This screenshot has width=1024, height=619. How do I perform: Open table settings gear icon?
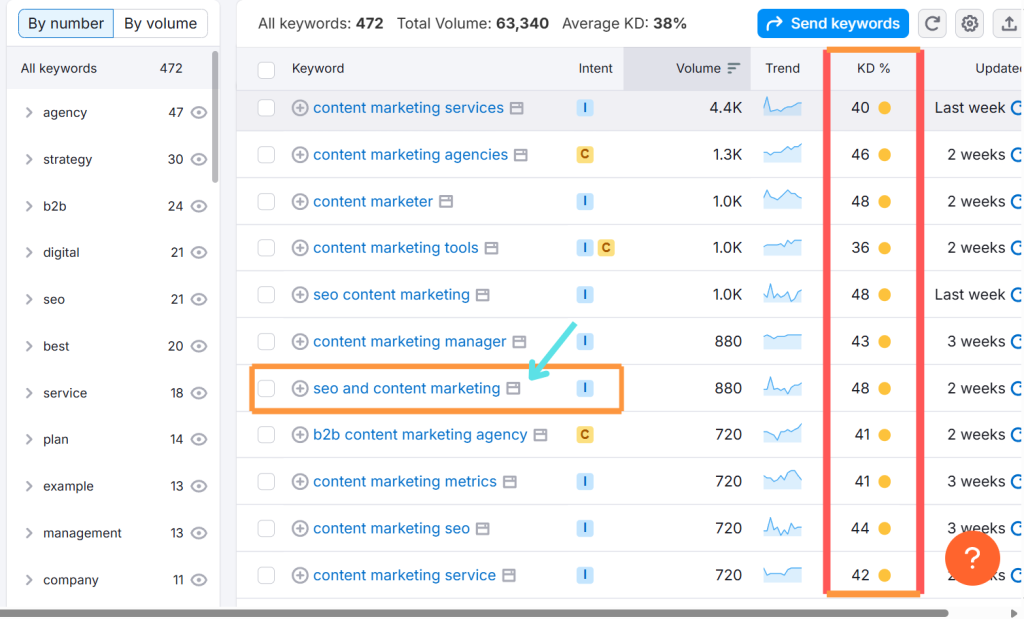point(968,23)
